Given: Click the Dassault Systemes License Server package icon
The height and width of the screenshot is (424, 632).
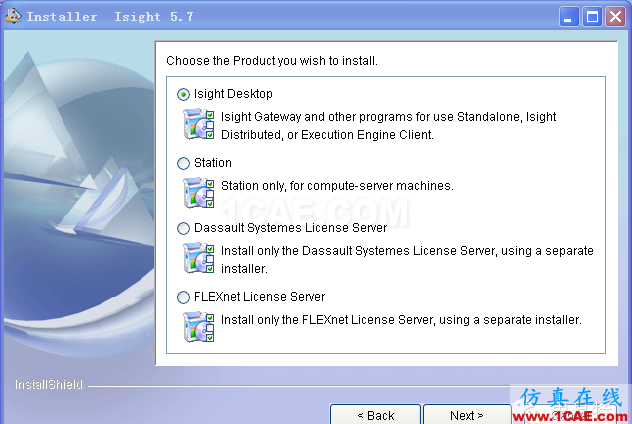Looking at the screenshot, I should click(x=199, y=258).
